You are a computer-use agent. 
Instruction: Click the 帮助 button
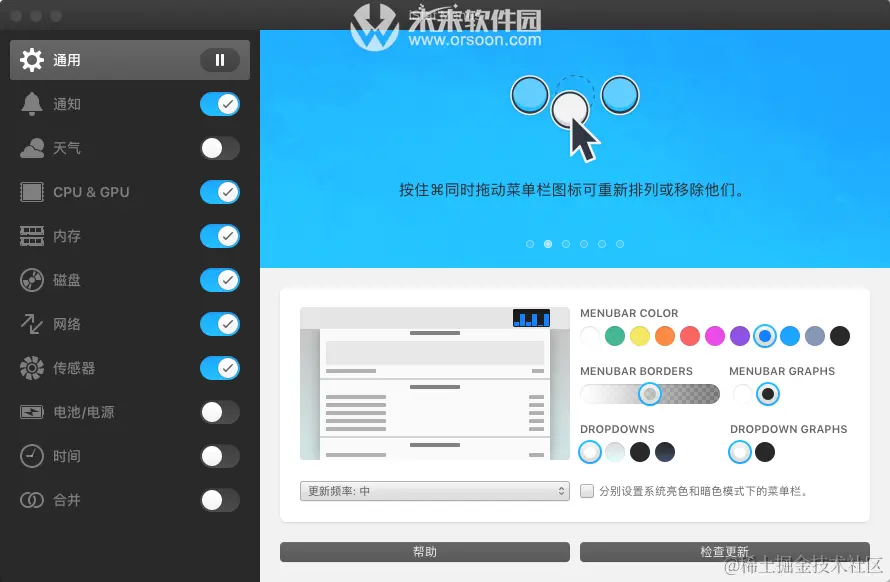coord(425,552)
